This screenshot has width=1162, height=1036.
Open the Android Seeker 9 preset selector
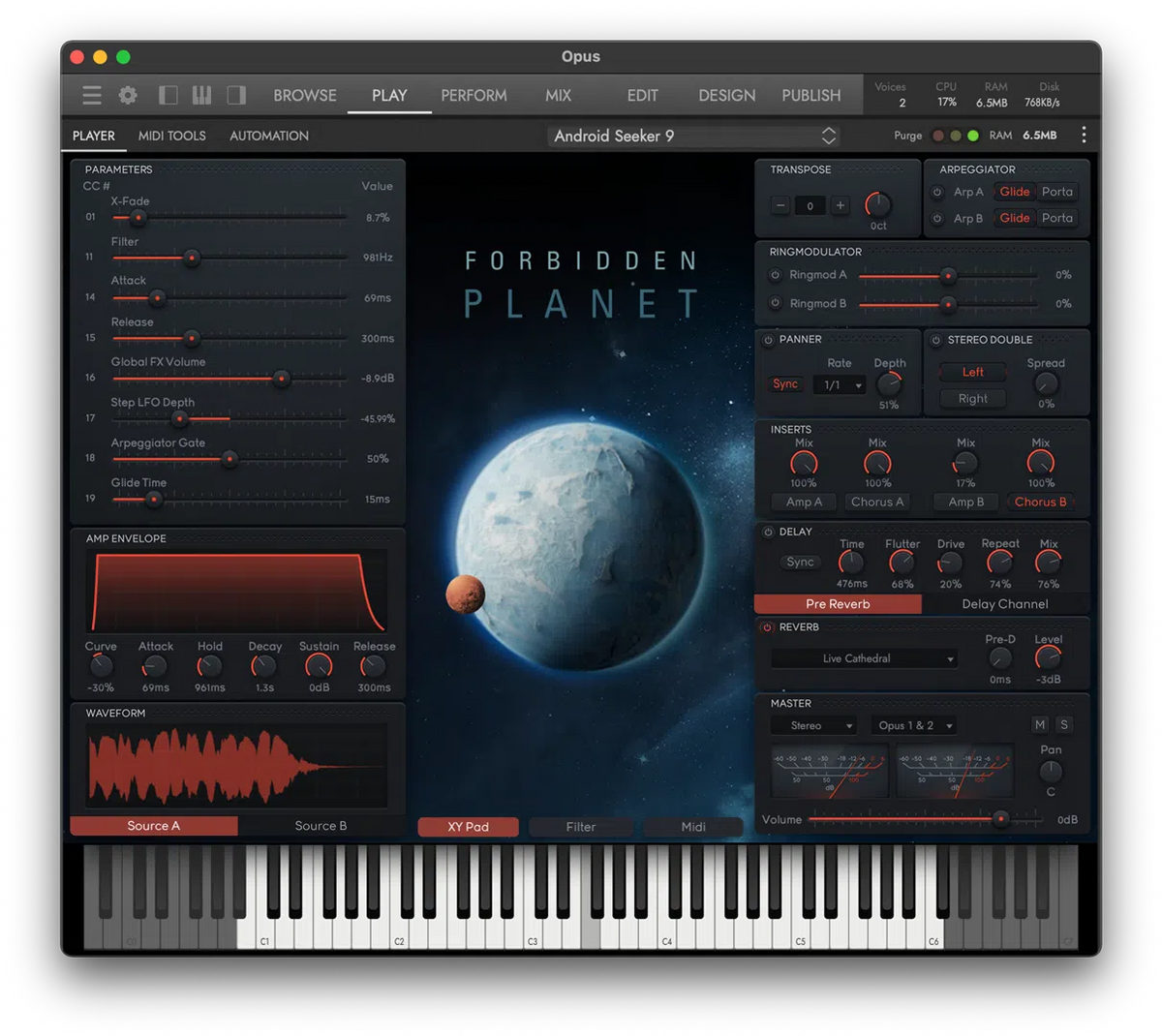coord(691,136)
